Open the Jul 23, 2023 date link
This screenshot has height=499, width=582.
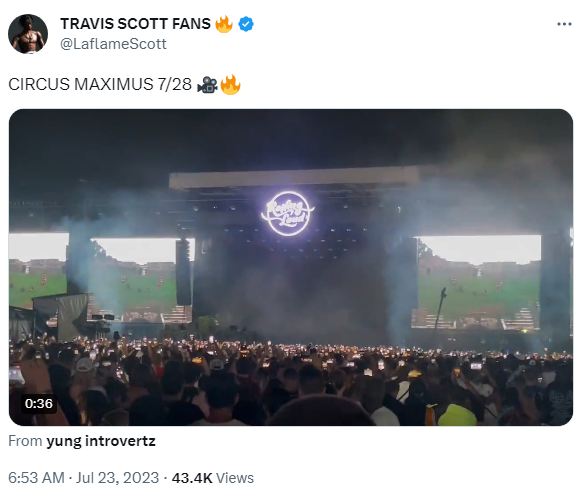tap(117, 478)
